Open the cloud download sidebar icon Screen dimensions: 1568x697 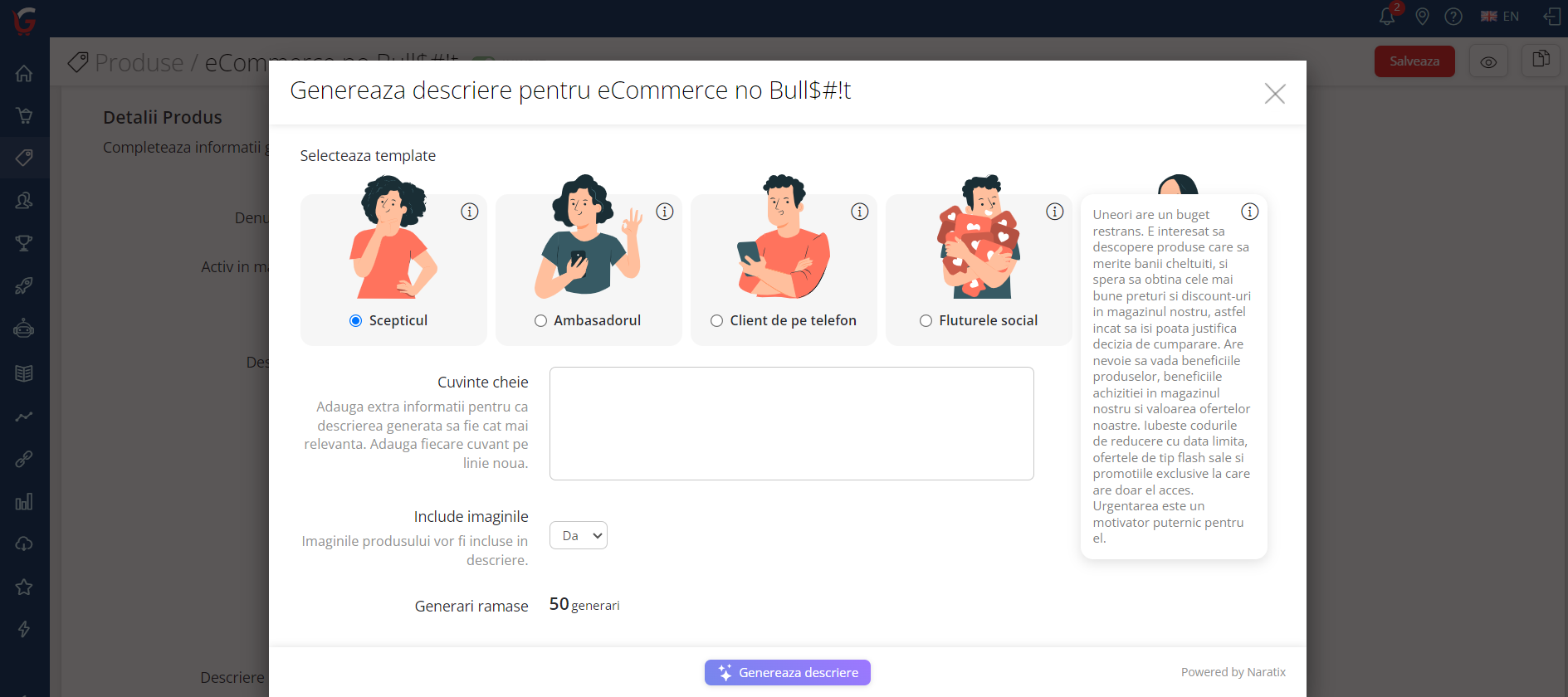pos(24,543)
